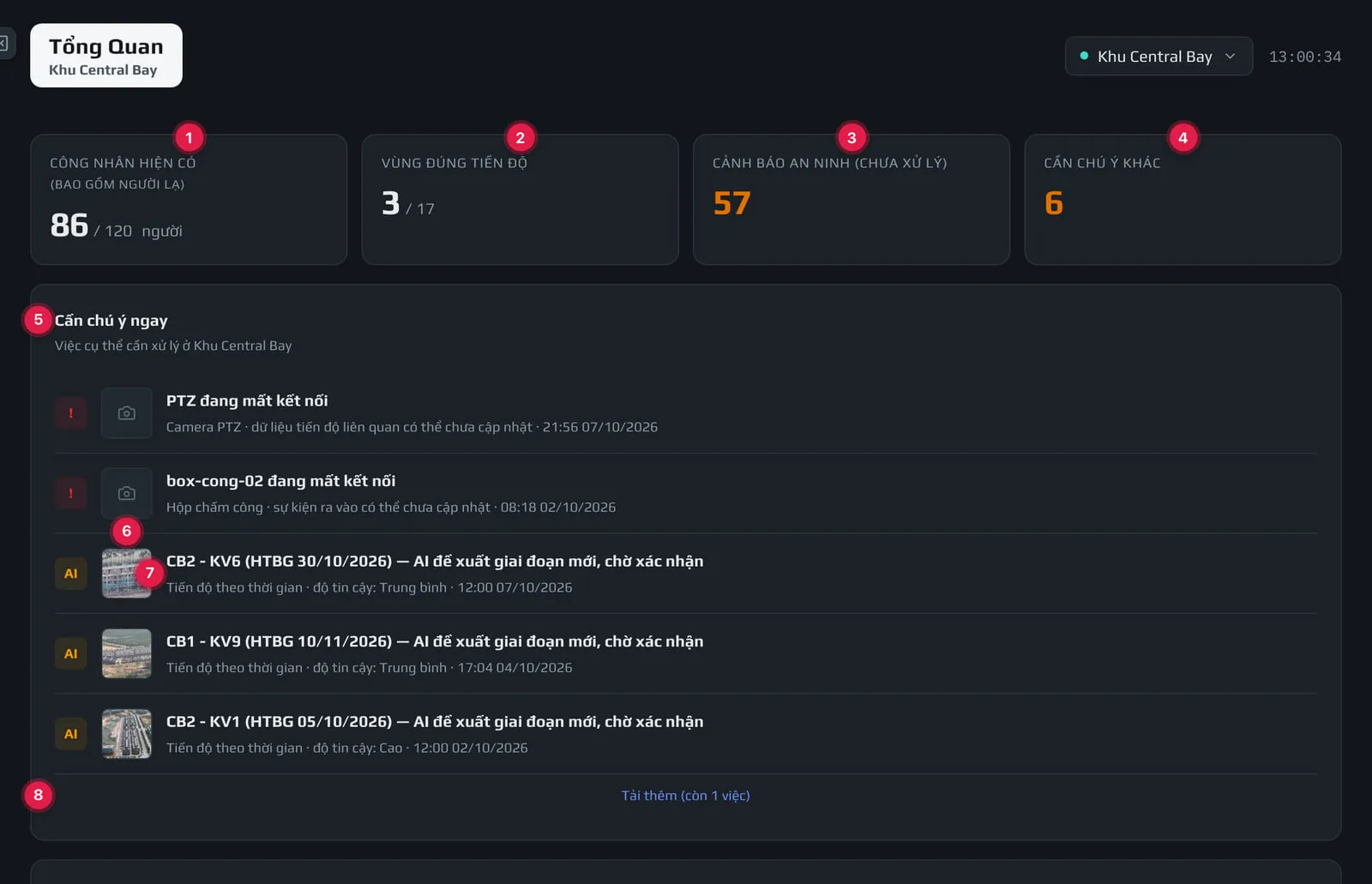Click CB2 - KV1 site thumbnail image
The width and height of the screenshot is (1372, 884).
127,734
